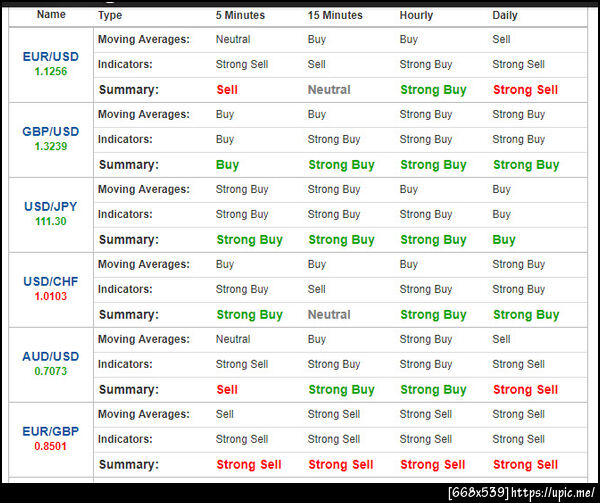Click the USD/JPY price 111.30
The width and height of the screenshot is (600, 503).
[x=51, y=221]
